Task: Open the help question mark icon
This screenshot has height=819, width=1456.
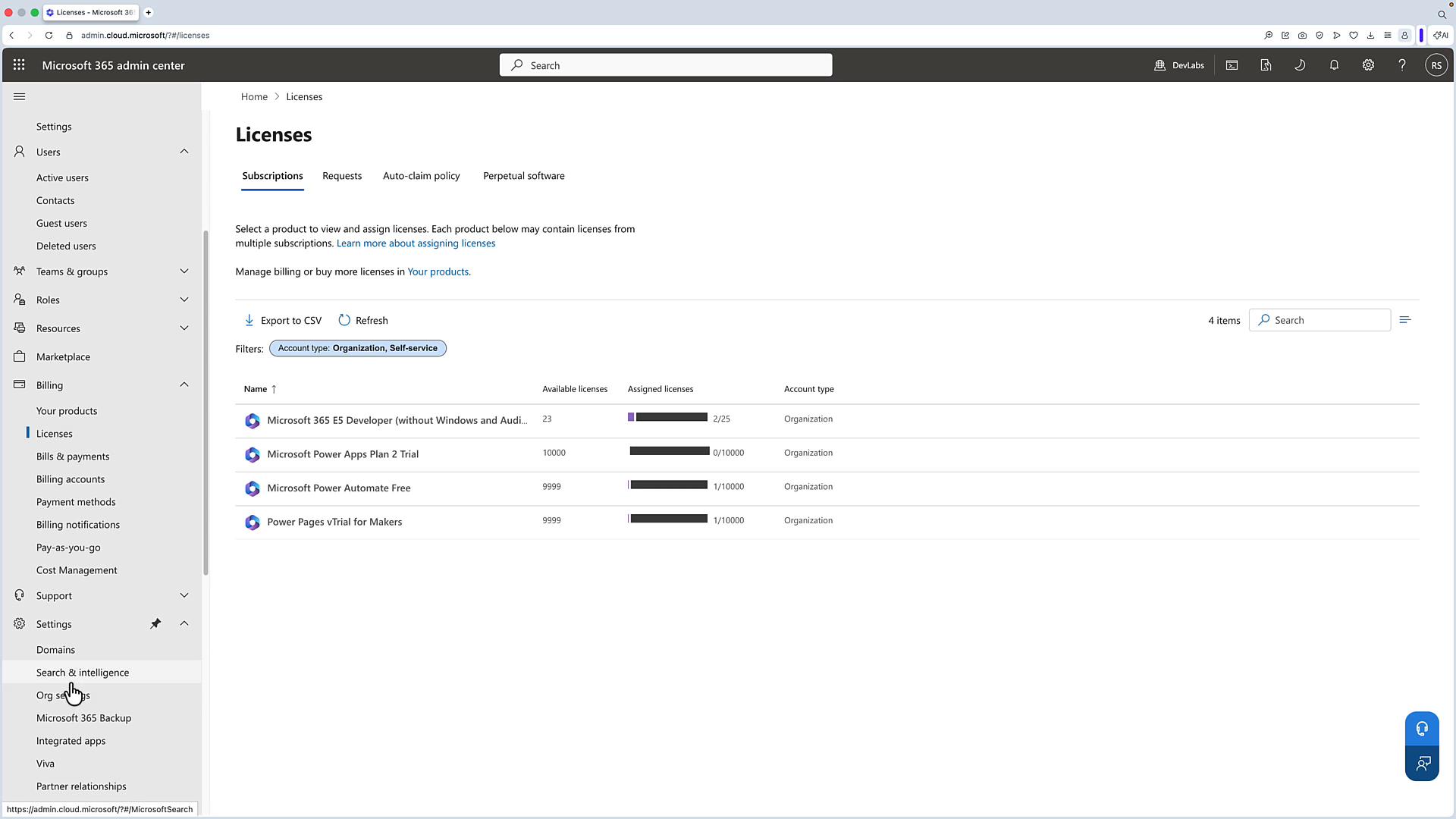Action: [1402, 65]
